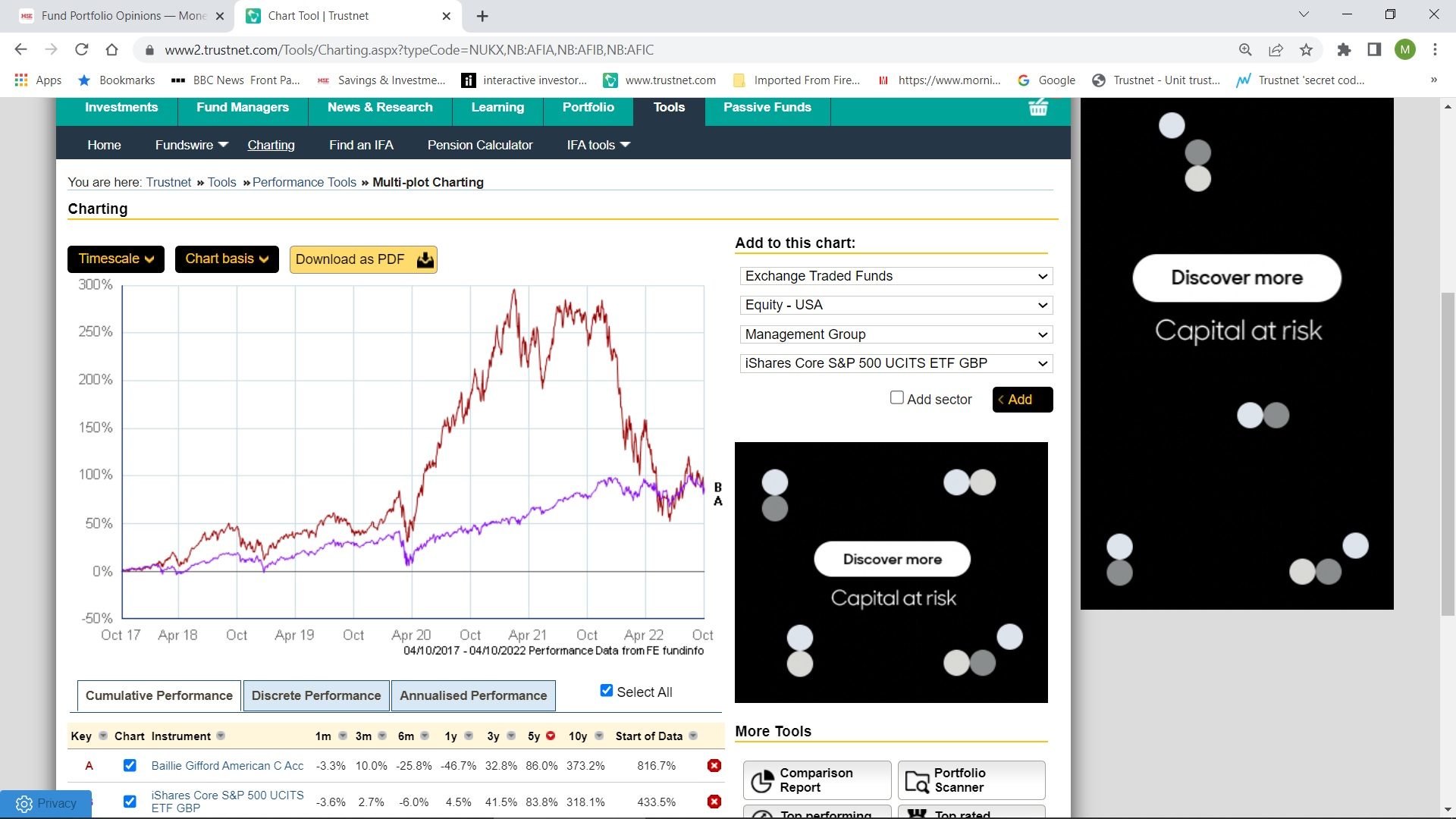Click the Performance Tools breadcrumb link
1456x819 pixels.
(304, 182)
